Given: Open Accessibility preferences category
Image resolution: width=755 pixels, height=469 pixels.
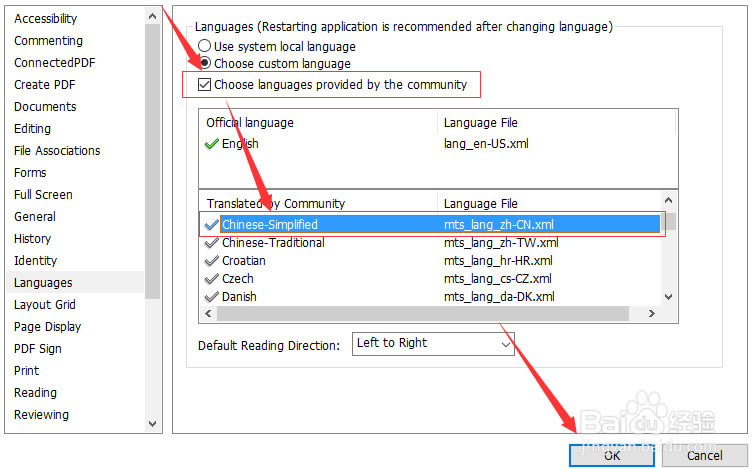Looking at the screenshot, I should [46, 19].
